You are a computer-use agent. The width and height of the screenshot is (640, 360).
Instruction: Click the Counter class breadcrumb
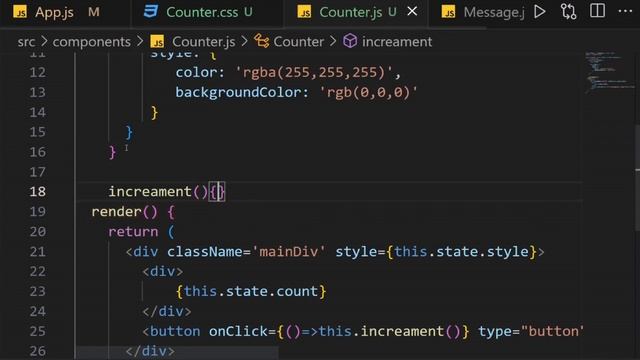coord(298,42)
